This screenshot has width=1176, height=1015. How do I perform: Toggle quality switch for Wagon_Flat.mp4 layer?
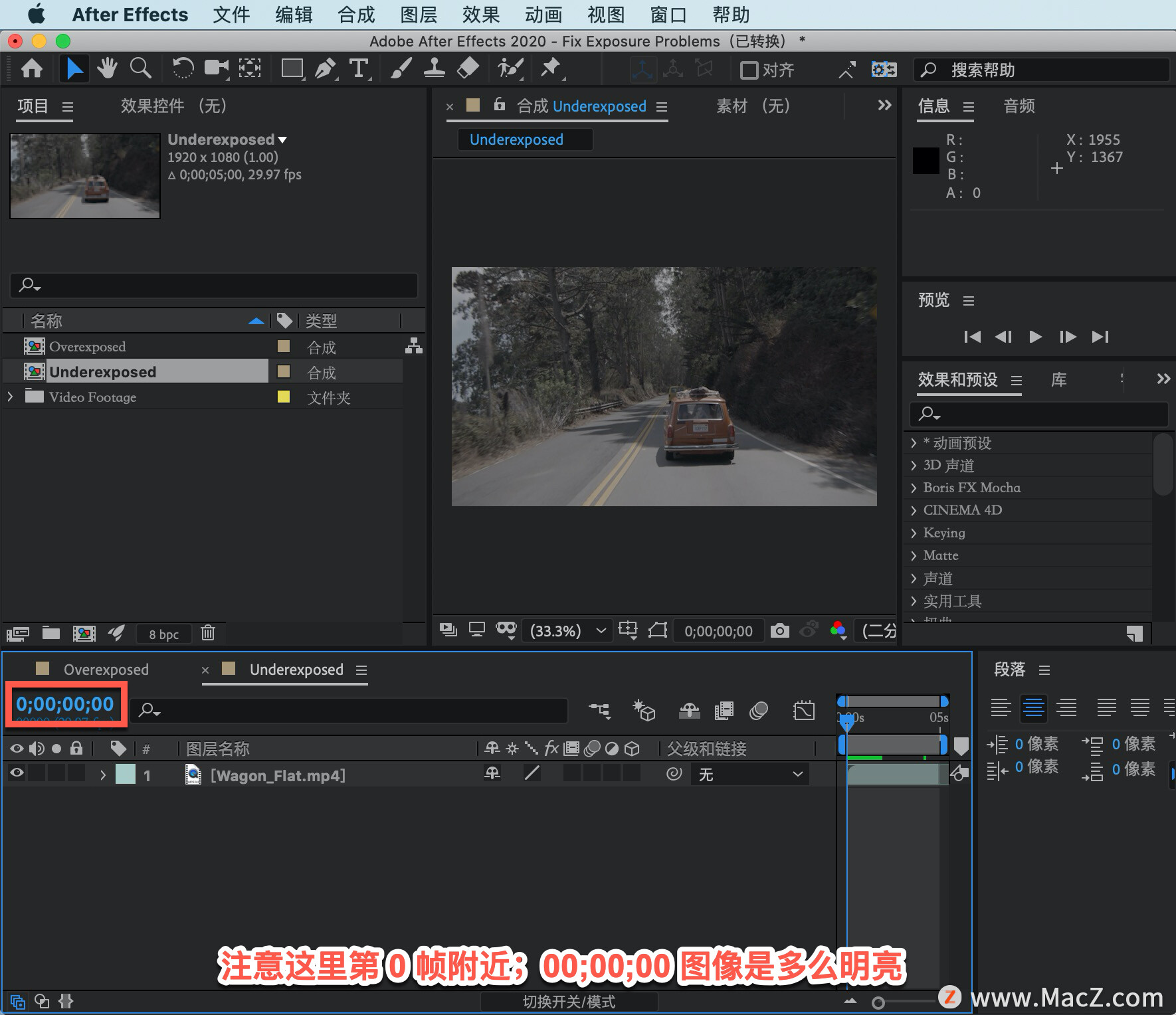[x=532, y=773]
